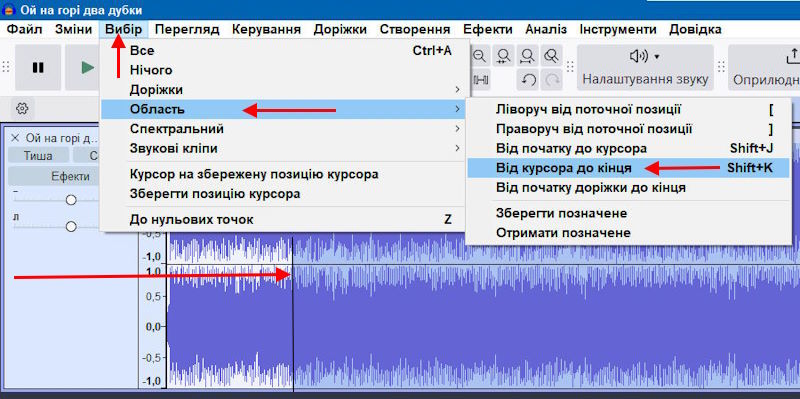Viewport: 800px width, 399px height.
Task: Open the Аналіз menu
Action: (546, 29)
